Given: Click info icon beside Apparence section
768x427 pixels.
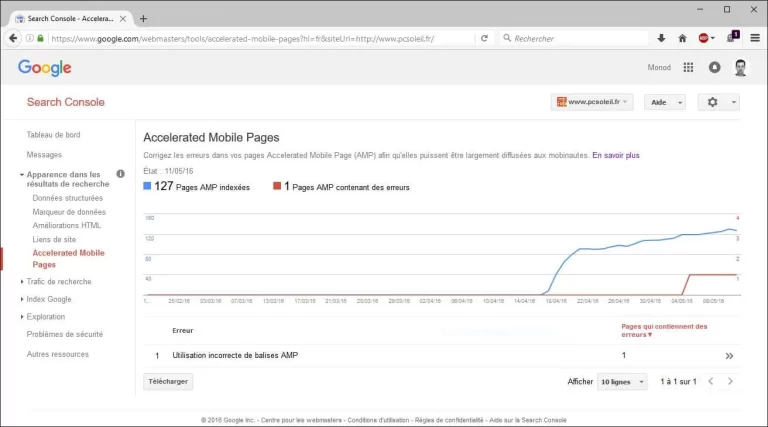Looking at the screenshot, I should point(120,174).
